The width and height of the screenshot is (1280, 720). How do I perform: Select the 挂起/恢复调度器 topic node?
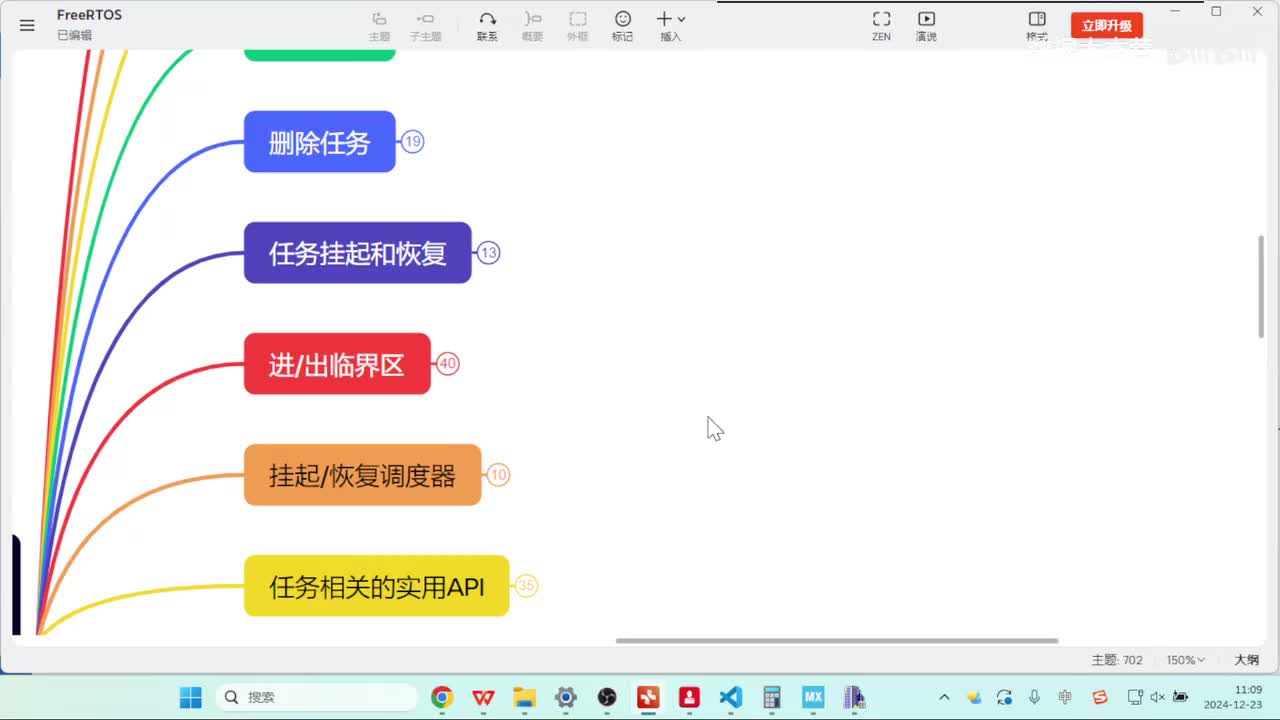click(x=362, y=475)
